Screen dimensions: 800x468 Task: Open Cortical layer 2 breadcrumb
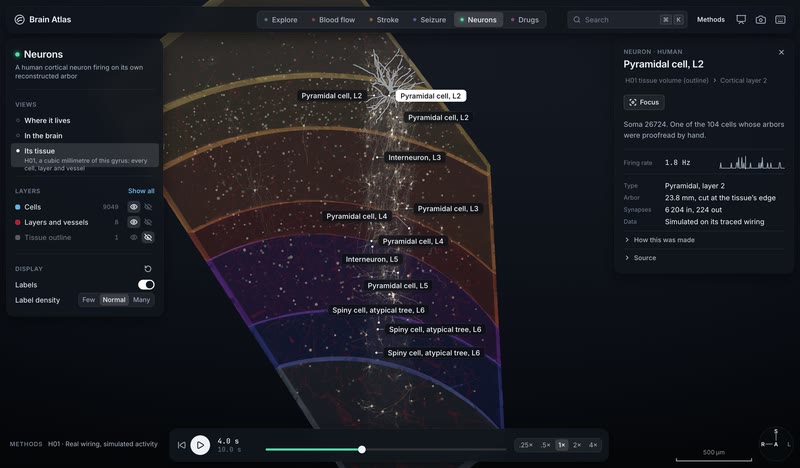click(x=743, y=81)
